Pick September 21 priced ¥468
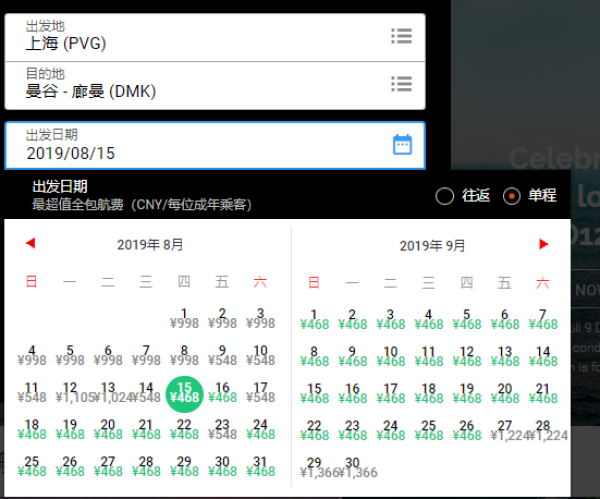The width and height of the screenshot is (600, 499). point(543,394)
